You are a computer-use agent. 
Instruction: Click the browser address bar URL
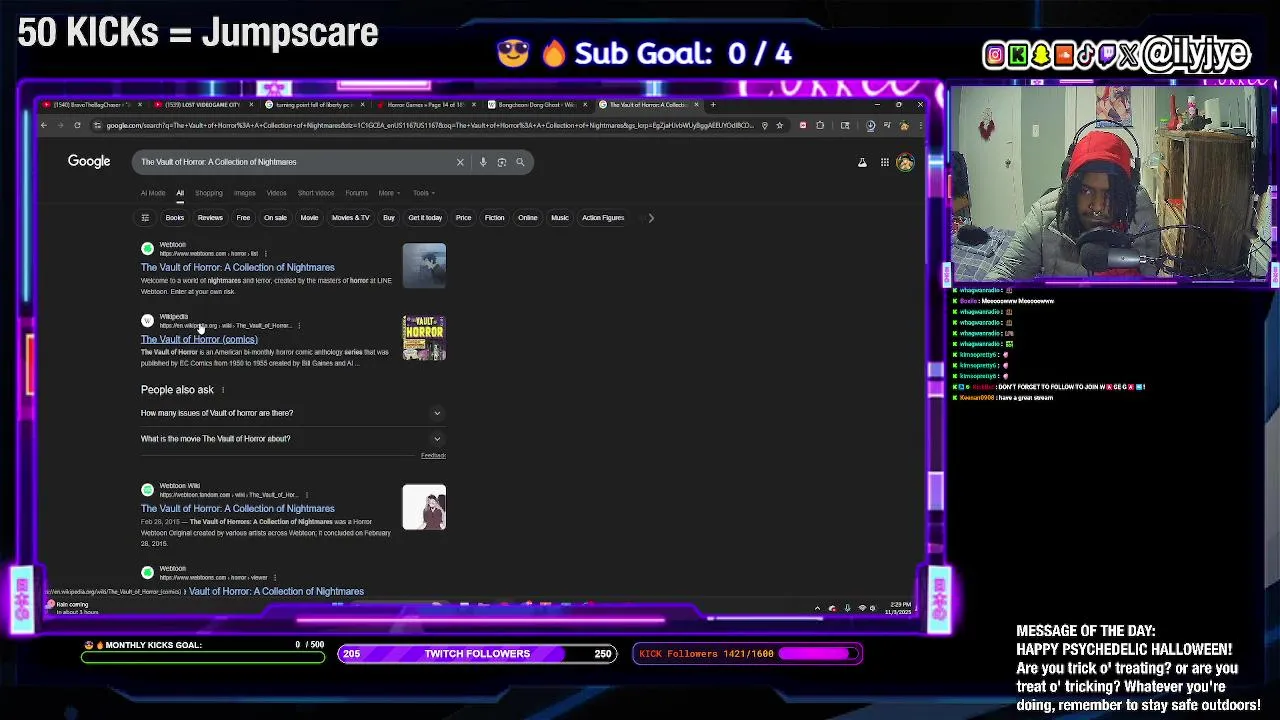click(x=430, y=125)
